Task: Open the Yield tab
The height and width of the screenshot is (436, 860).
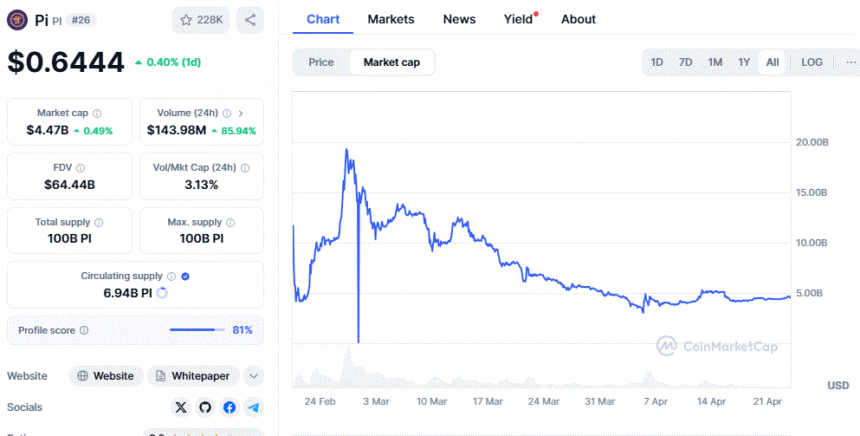Action: (x=519, y=19)
